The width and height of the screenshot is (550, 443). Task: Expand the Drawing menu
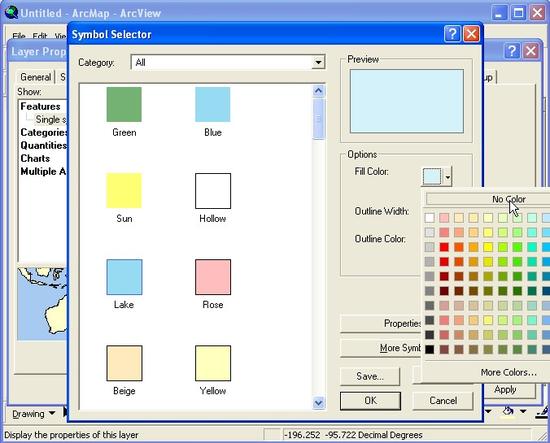(33, 414)
